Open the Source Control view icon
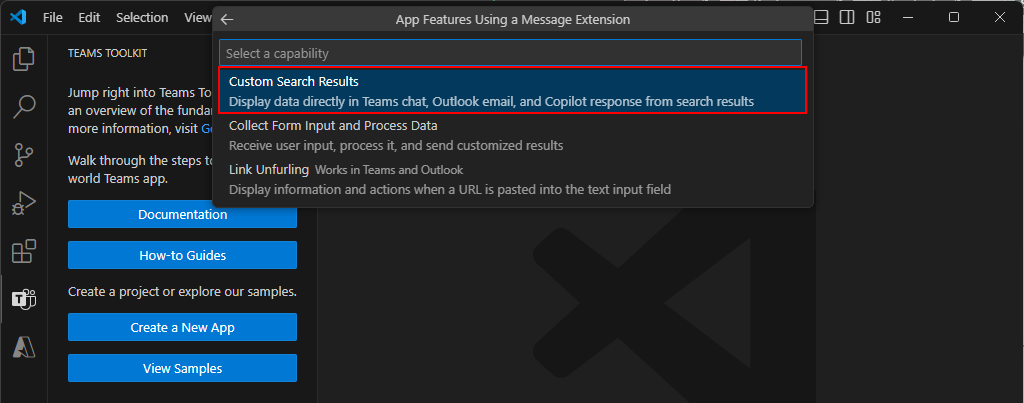This screenshot has height=403, width=1024. tap(24, 157)
